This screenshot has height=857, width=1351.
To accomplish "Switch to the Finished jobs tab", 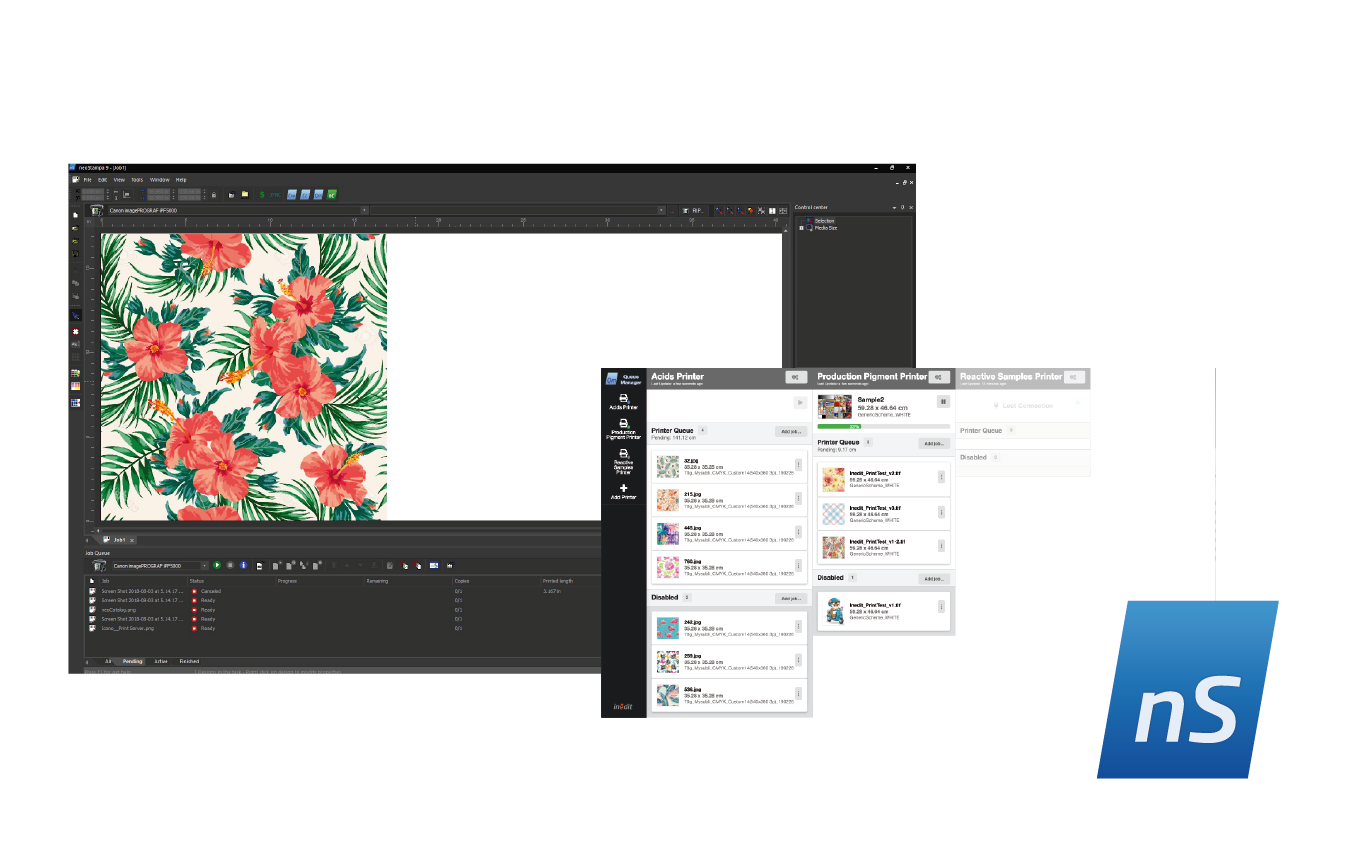I will [x=189, y=661].
